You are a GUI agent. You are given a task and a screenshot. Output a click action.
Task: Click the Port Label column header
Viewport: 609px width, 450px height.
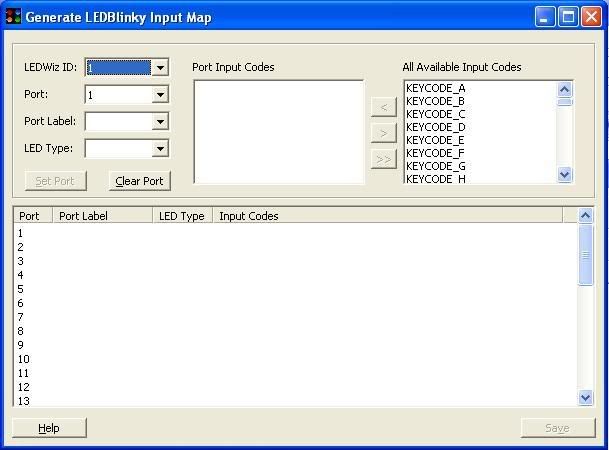click(x=102, y=216)
